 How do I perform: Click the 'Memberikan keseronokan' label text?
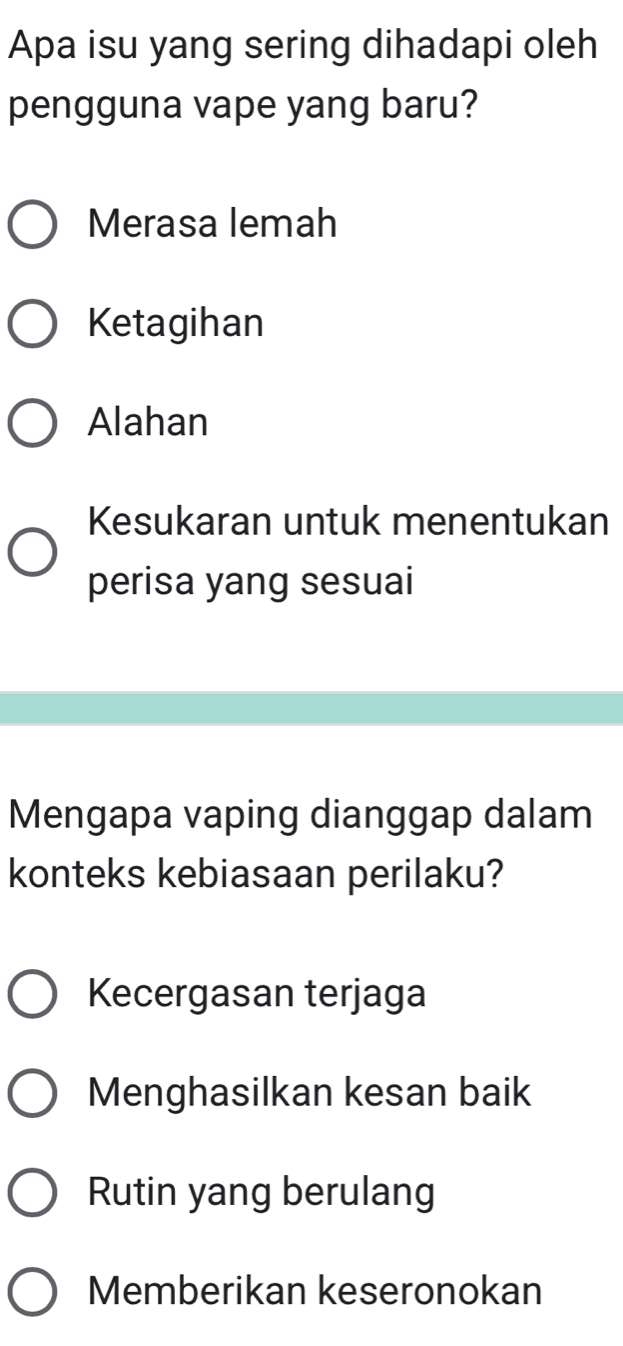tap(315, 1291)
